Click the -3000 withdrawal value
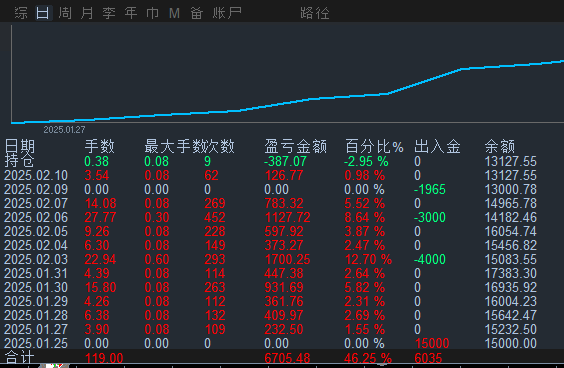564x368 pixels. [x=430, y=218]
